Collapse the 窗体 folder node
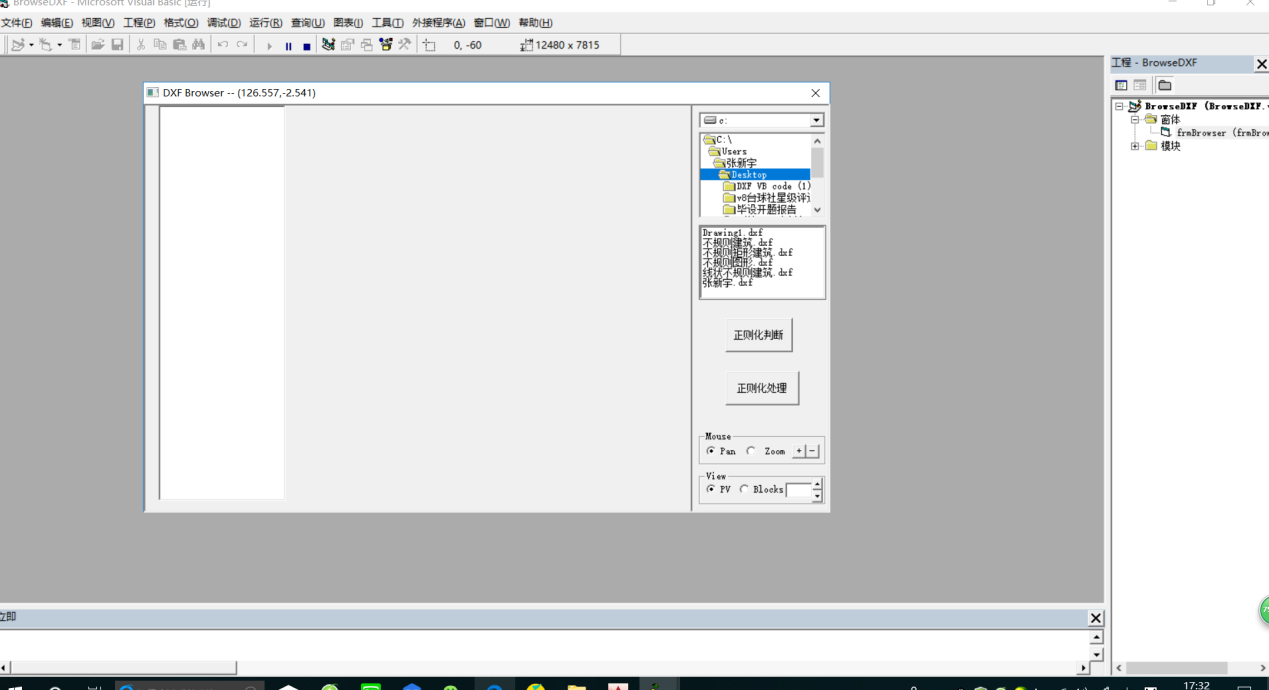 point(1136,119)
